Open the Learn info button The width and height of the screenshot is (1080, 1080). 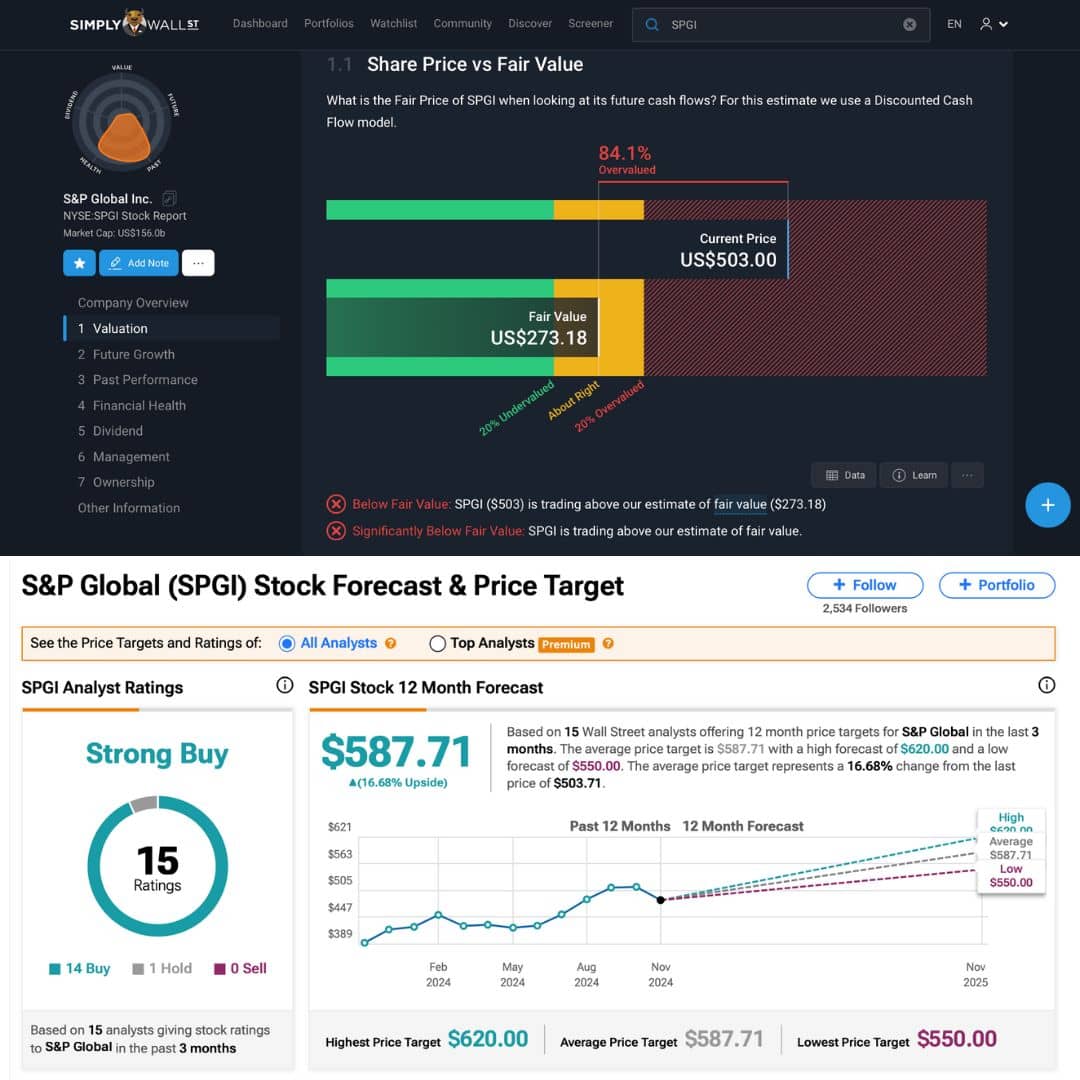(914, 475)
